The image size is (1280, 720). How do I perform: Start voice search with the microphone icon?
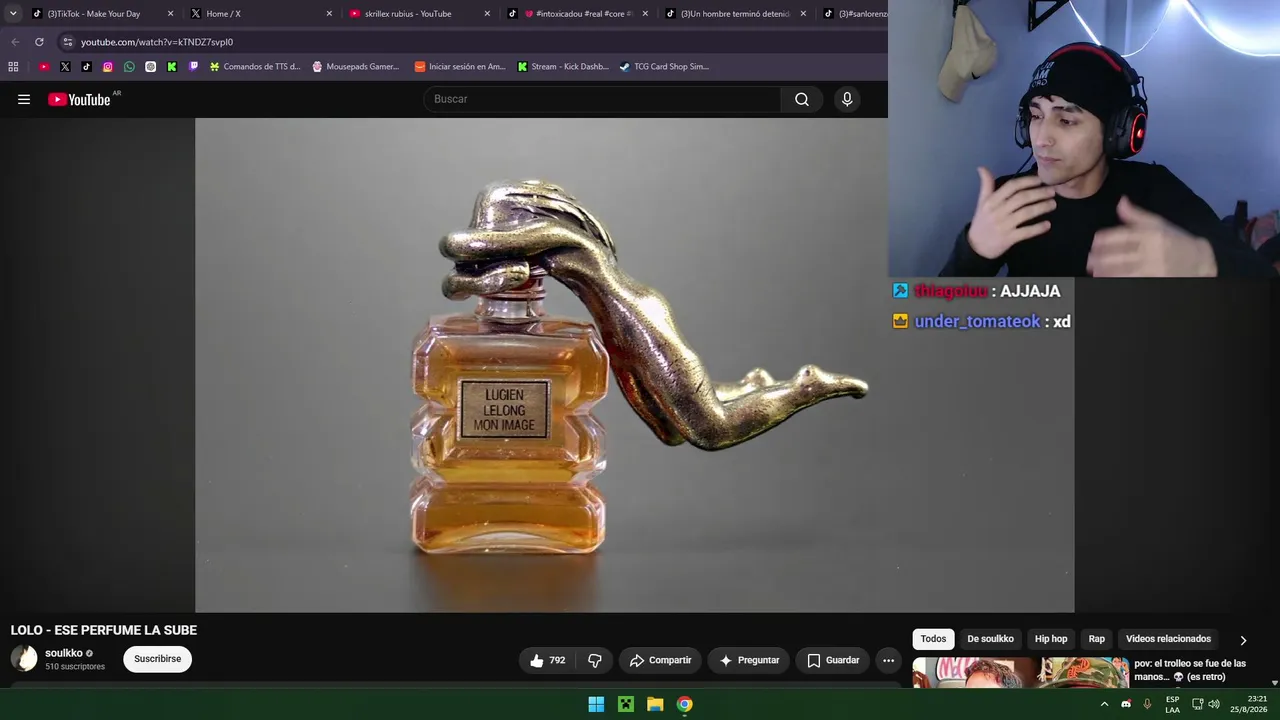click(847, 99)
